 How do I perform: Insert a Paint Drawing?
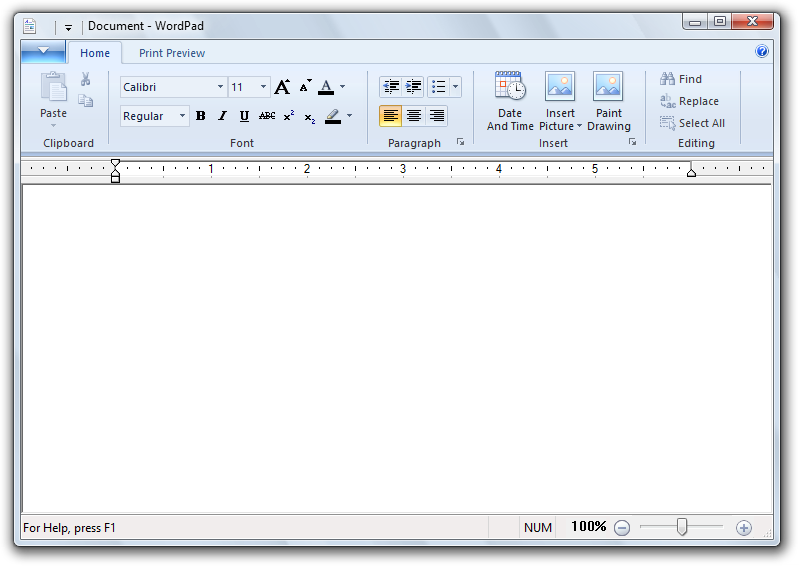point(609,101)
